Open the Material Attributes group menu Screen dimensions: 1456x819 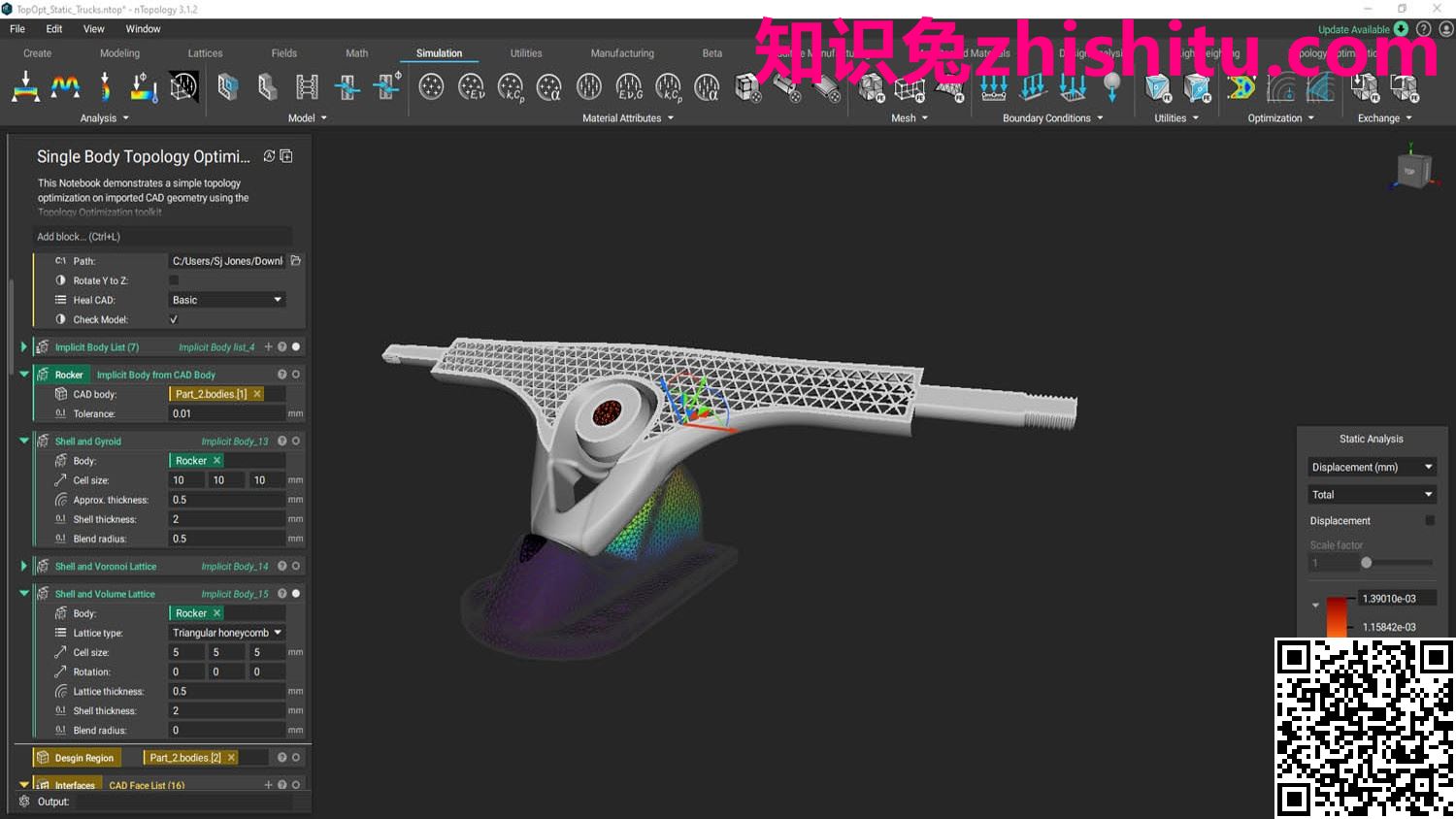[x=628, y=118]
